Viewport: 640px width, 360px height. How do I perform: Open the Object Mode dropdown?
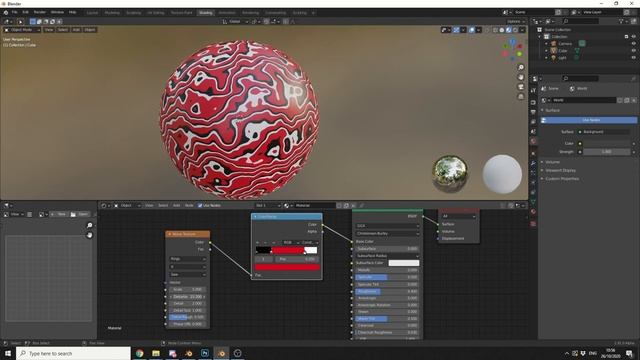click(x=22, y=30)
